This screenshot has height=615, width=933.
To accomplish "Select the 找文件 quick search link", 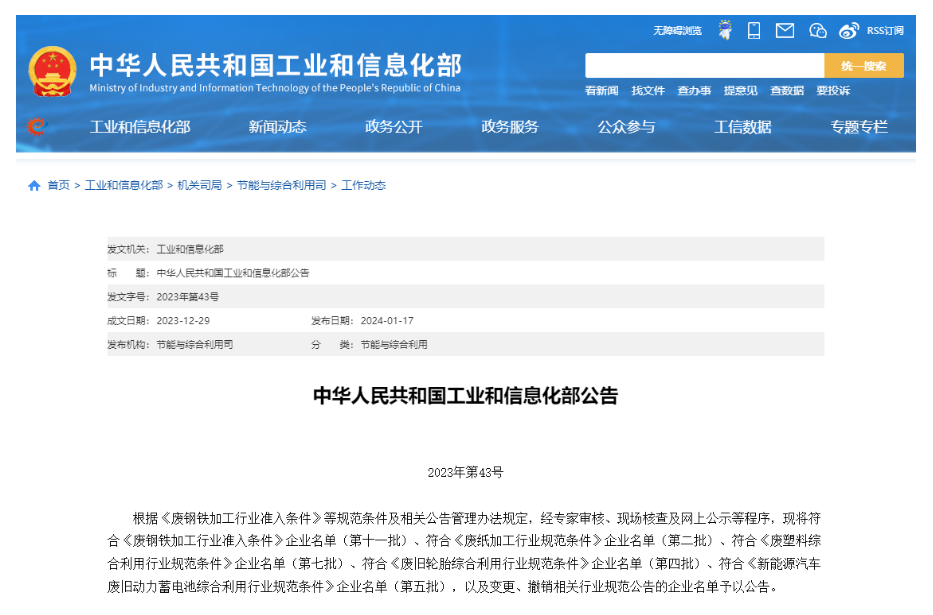I will point(648,91).
